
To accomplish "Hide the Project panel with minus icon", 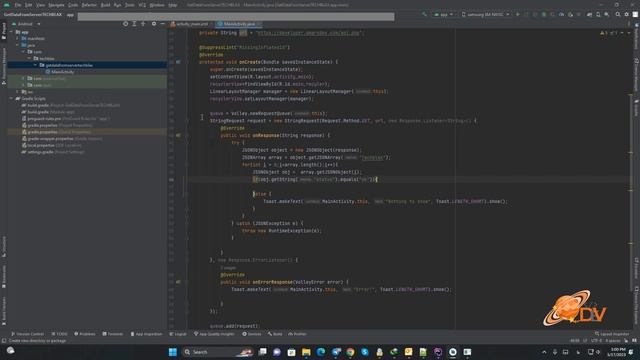I will (x=162, y=24).
